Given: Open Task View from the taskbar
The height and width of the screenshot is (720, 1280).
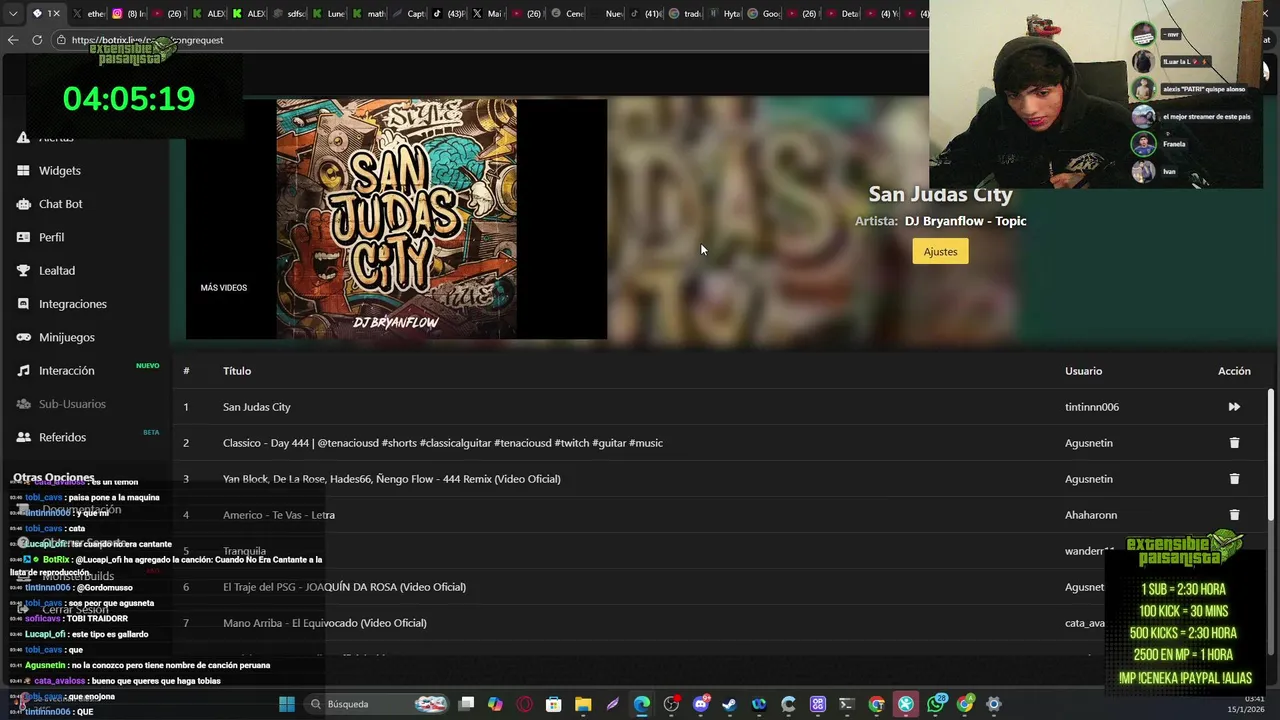Looking at the screenshot, I should [x=466, y=704].
